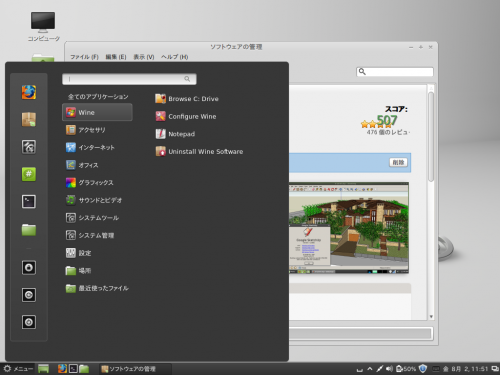
Task: Click the Software Manager vertical scrollbar
Action: (x=431, y=137)
